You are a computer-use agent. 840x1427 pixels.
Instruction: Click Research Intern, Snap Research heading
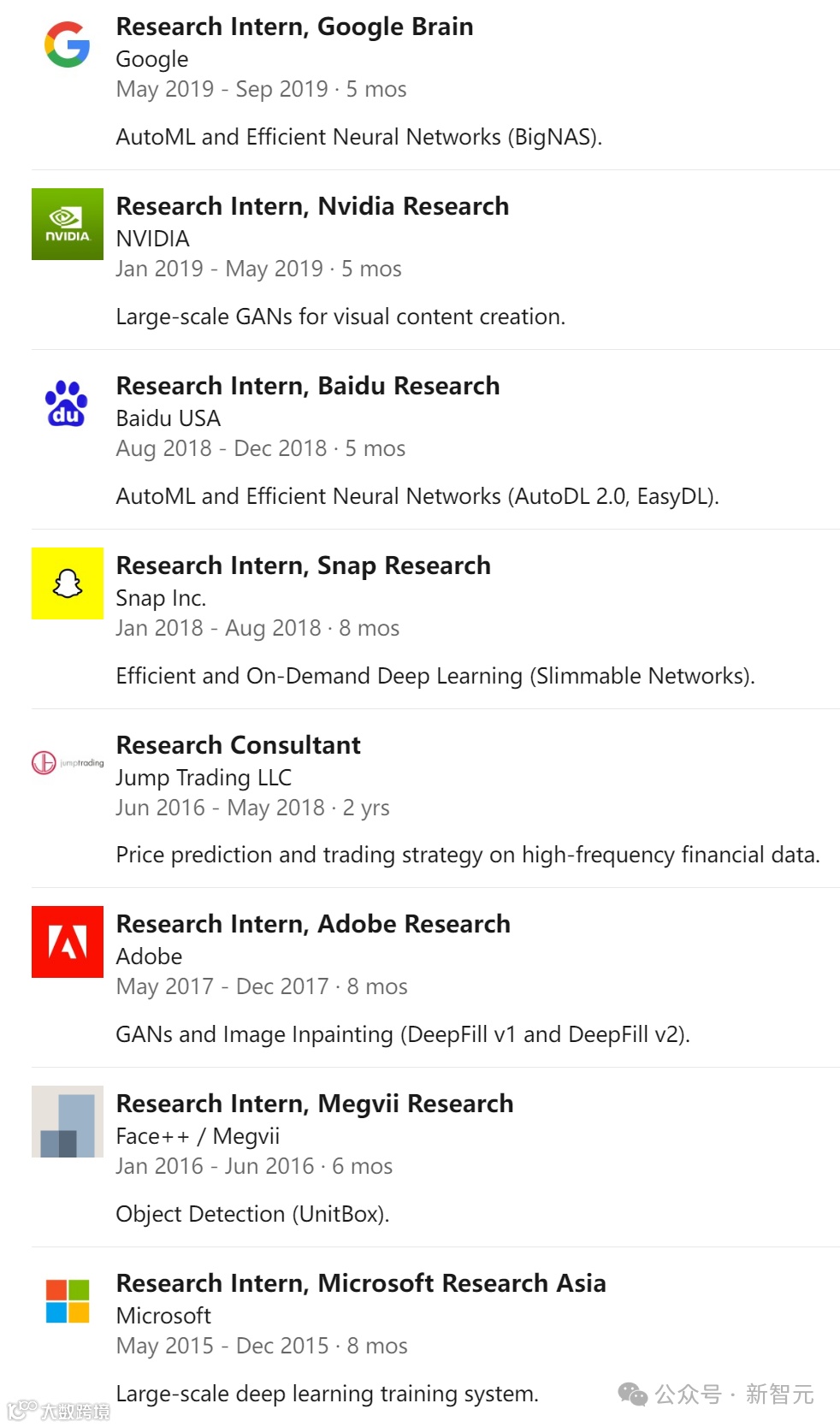tap(303, 565)
